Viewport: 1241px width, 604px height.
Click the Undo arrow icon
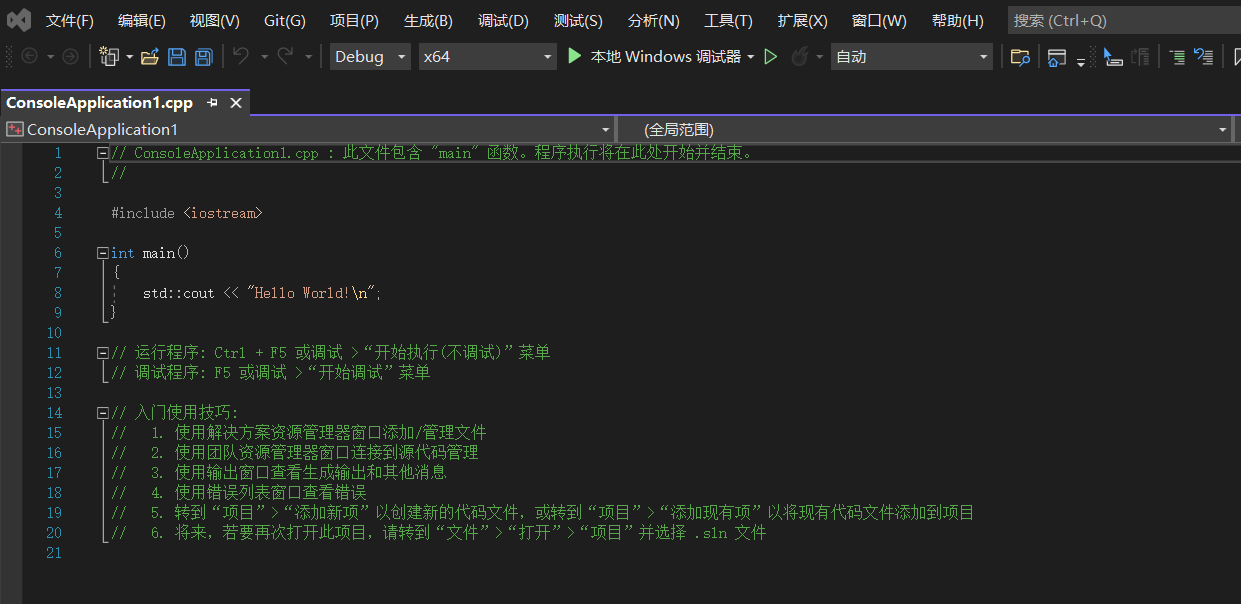240,57
